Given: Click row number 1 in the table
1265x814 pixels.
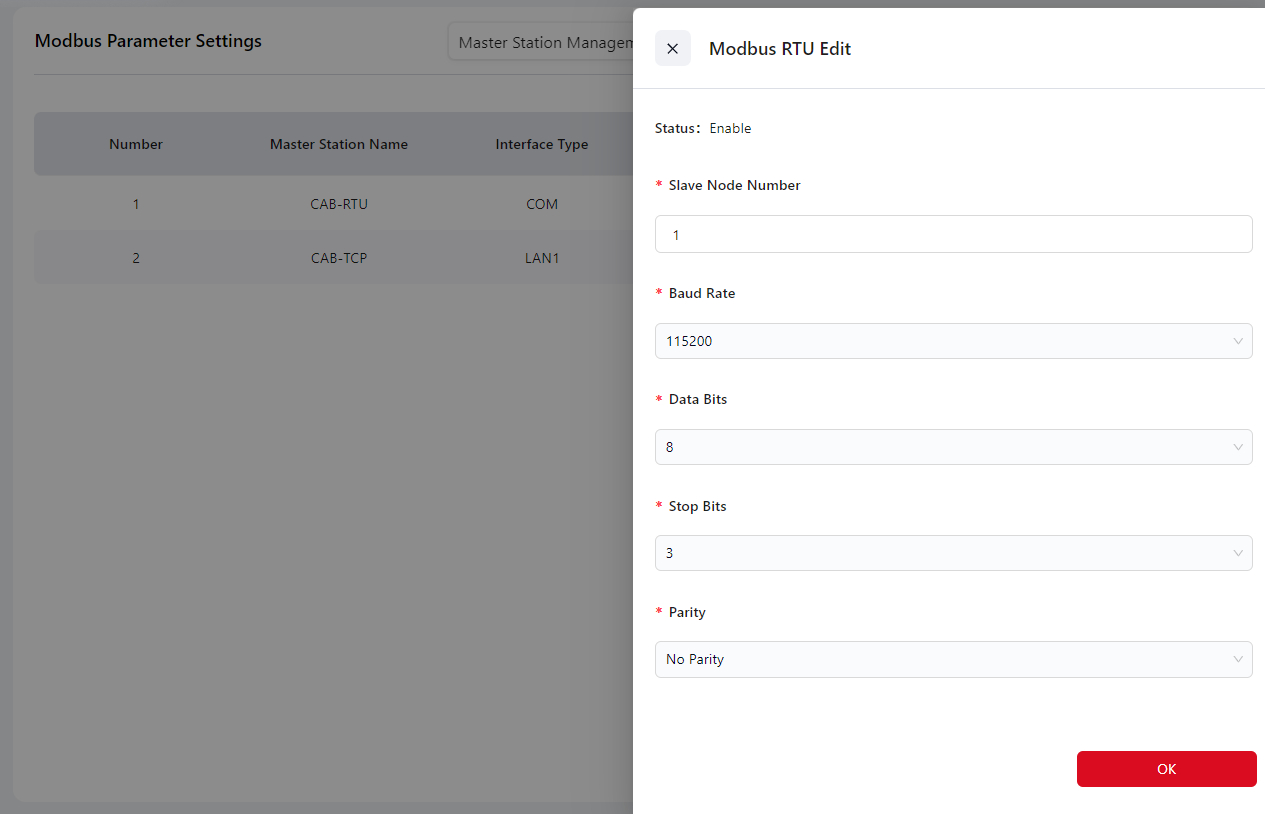Looking at the screenshot, I should point(136,204).
